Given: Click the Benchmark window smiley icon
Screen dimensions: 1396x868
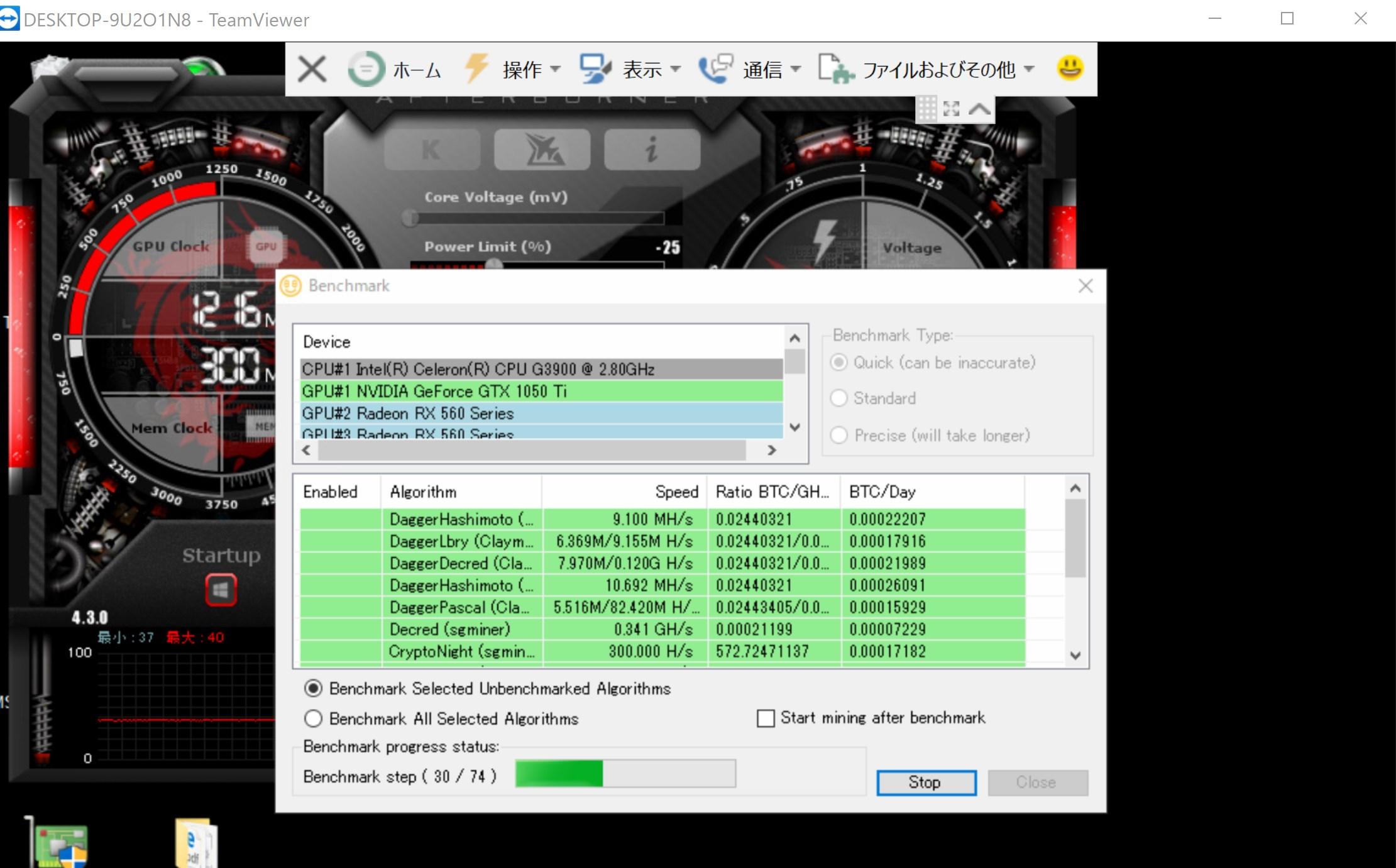Looking at the screenshot, I should click(290, 286).
